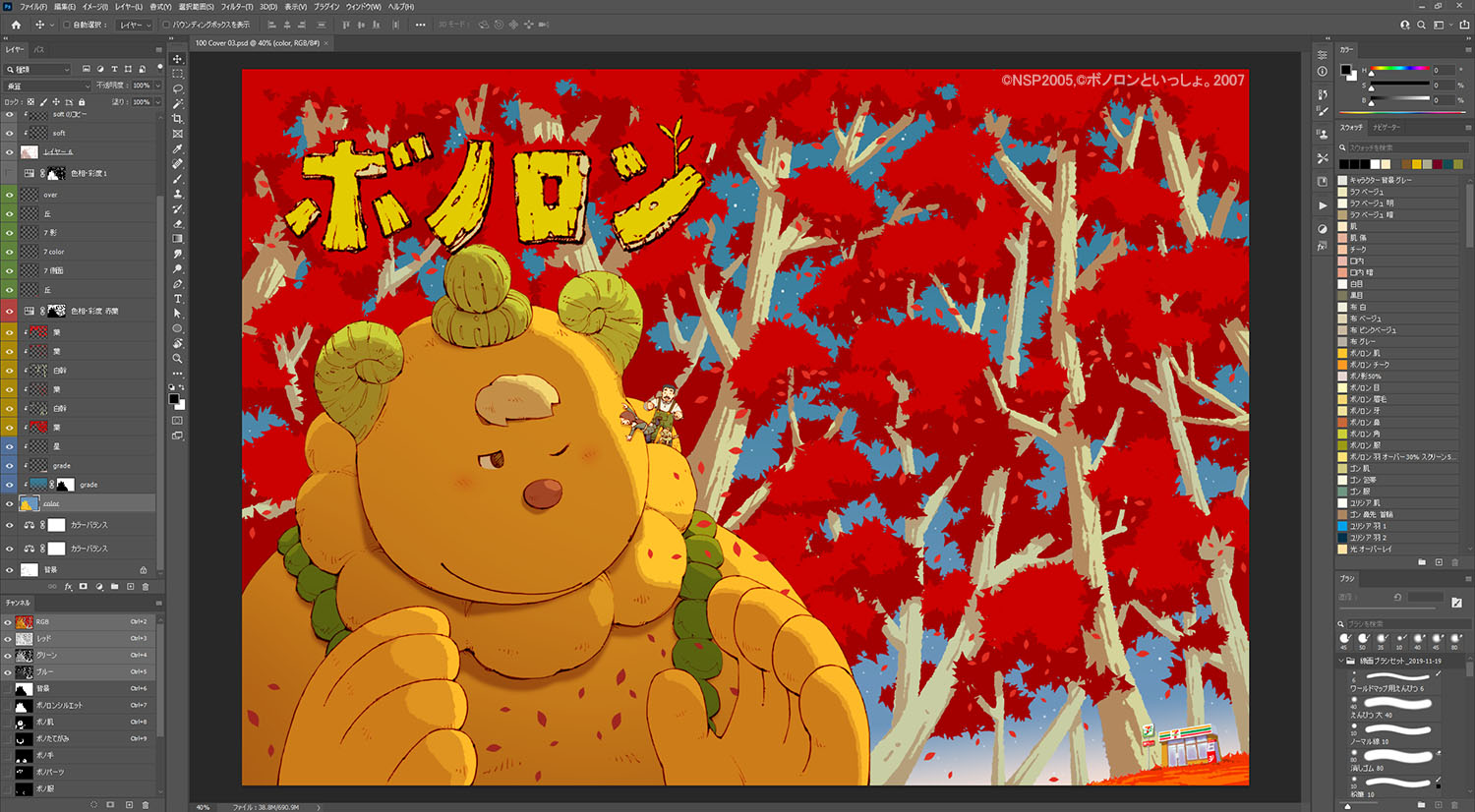1475x812 pixels.
Task: Switch to the パス tab
Action: pos(38,49)
